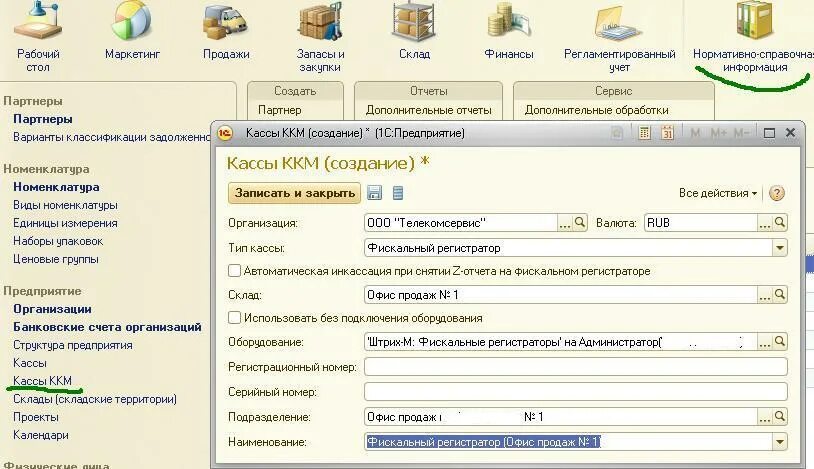The height and width of the screenshot is (469, 814).
Task: Open Дополнительные обработки link
Action: 596,110
